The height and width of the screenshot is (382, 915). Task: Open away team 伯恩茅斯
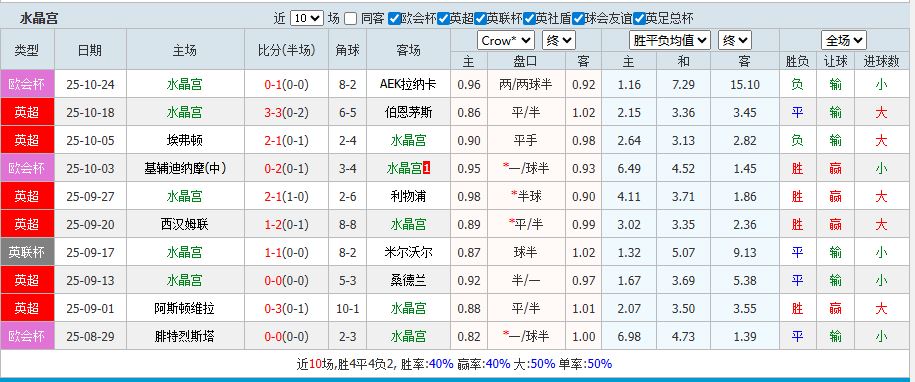click(408, 113)
